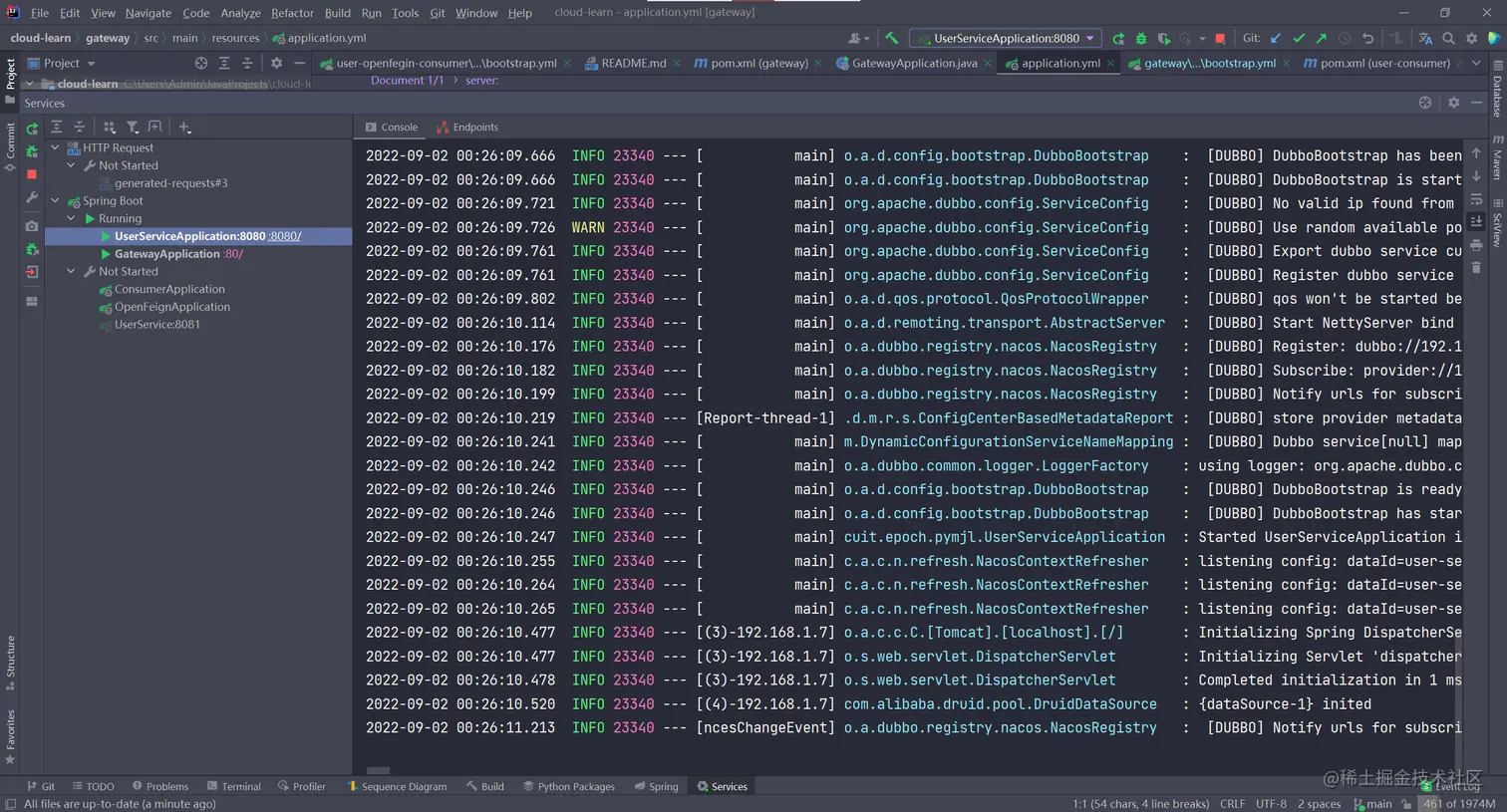Build project with the hammer icon
The width and height of the screenshot is (1507, 812).
pos(891,38)
